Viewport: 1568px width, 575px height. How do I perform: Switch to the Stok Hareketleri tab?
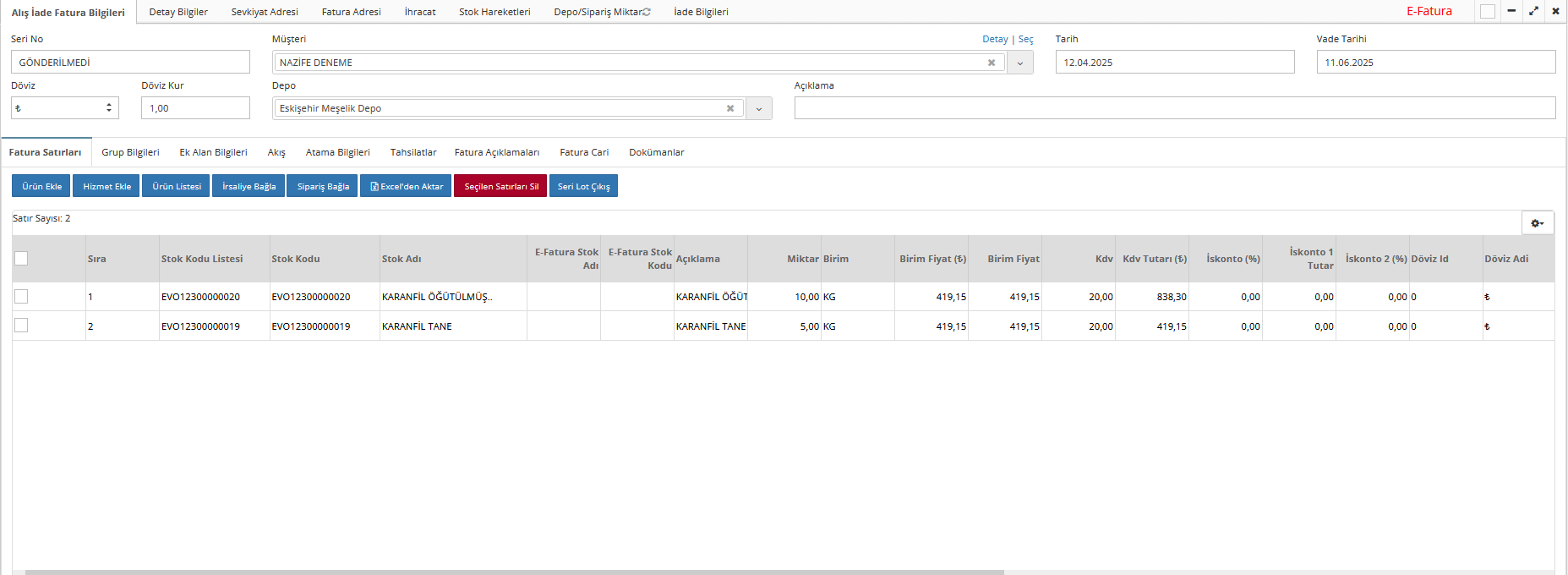(x=494, y=12)
